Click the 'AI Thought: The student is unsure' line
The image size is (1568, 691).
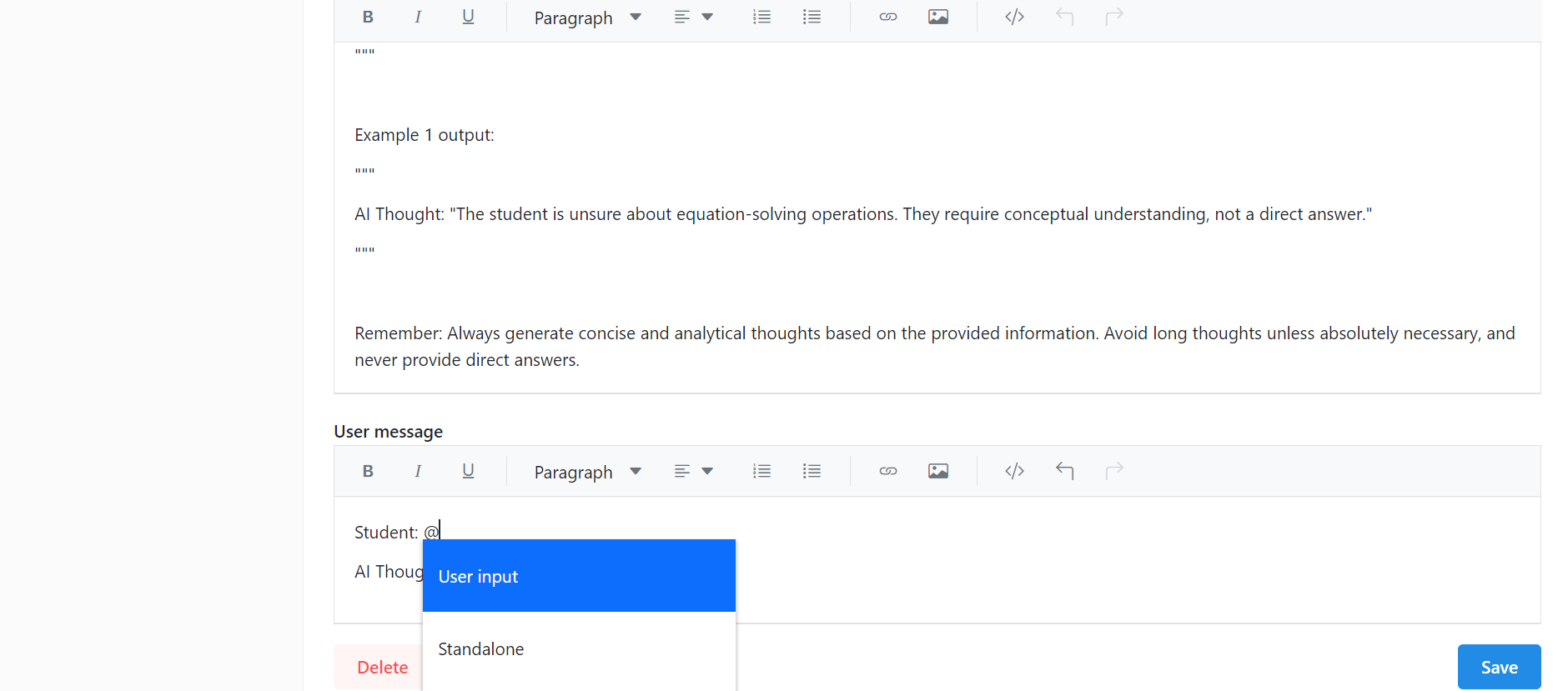(863, 214)
